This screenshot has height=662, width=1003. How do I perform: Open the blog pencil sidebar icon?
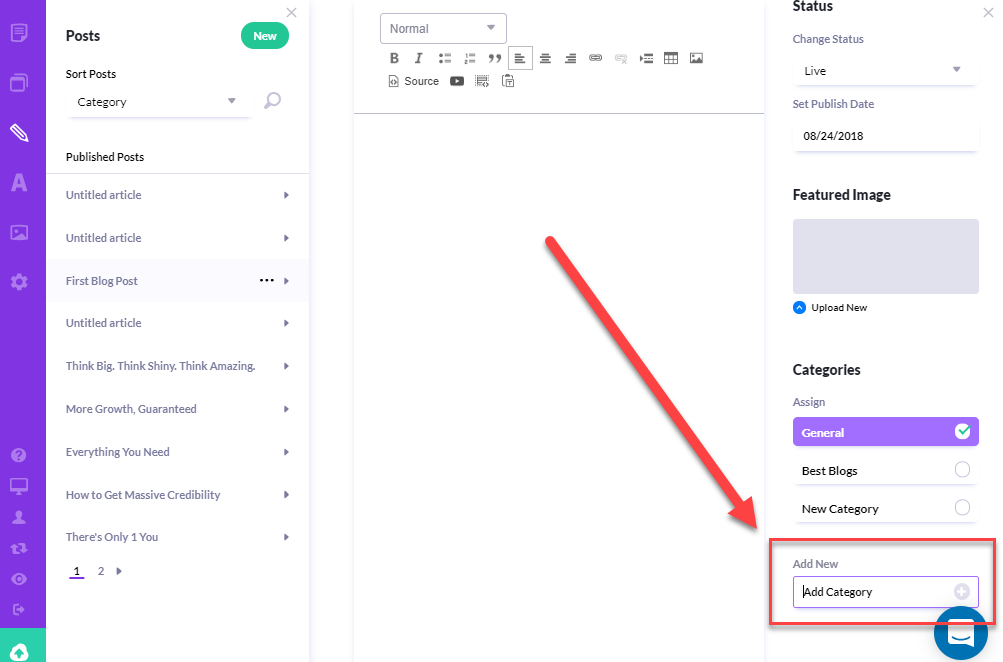click(x=19, y=132)
